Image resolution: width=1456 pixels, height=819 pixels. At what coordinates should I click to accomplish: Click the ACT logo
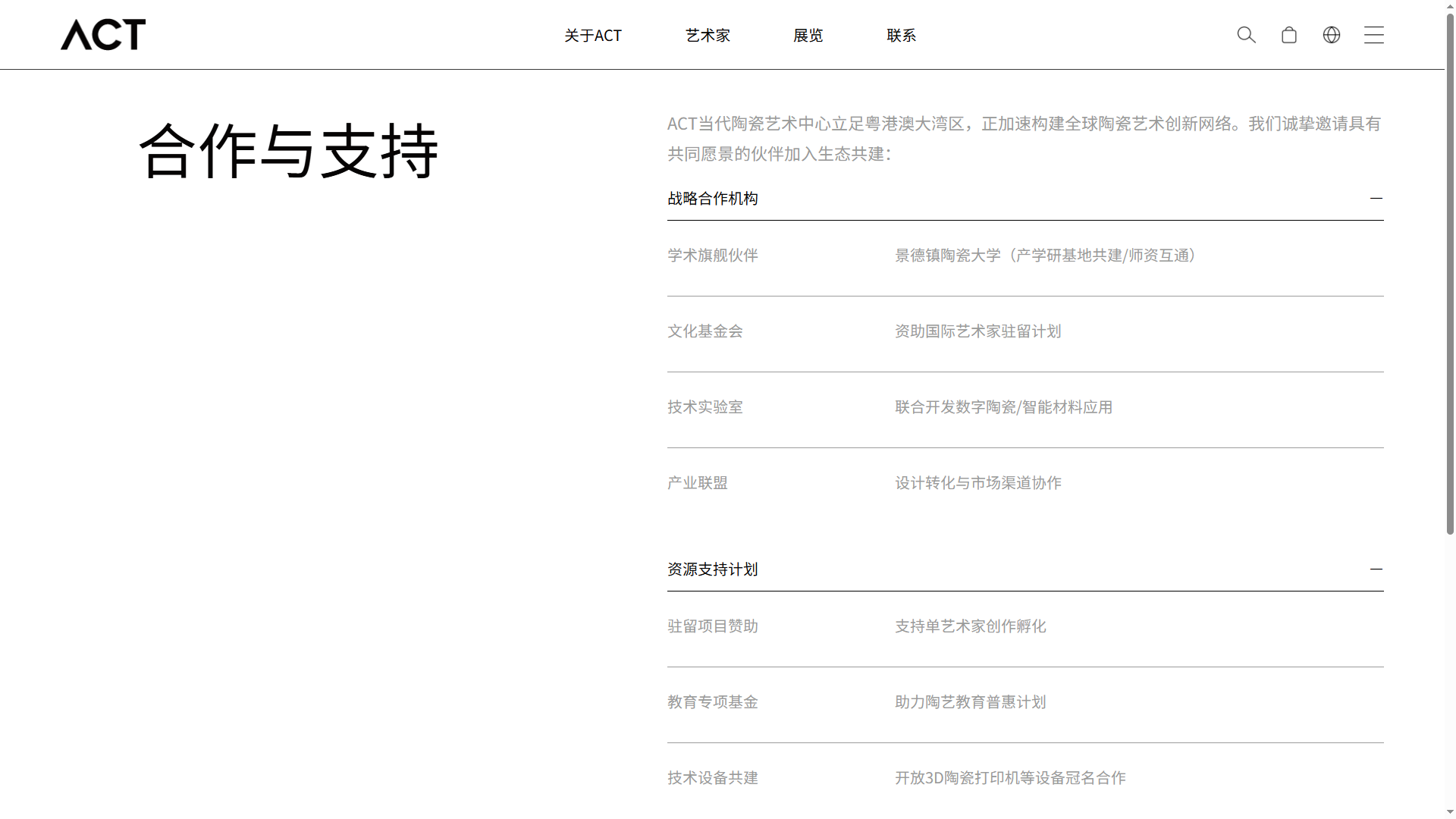pos(103,35)
